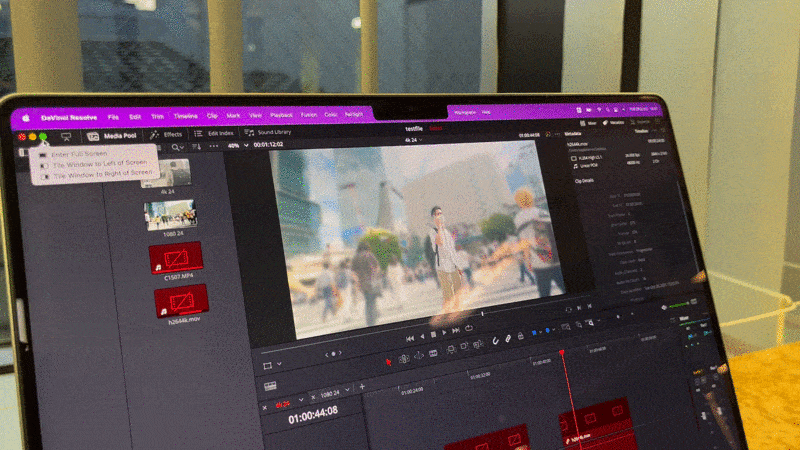
Task: Select the Blade Edit mode tool
Action: (x=433, y=353)
